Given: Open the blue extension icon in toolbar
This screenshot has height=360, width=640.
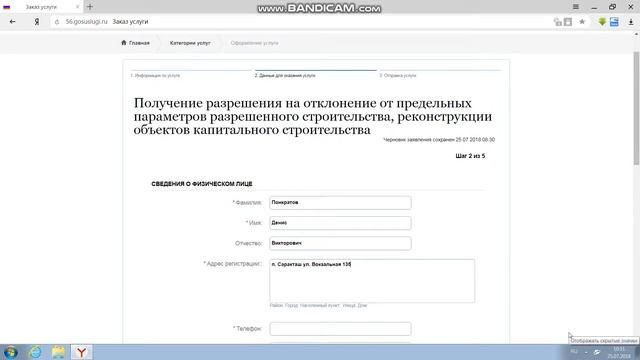Looking at the screenshot, I should coord(614,22).
